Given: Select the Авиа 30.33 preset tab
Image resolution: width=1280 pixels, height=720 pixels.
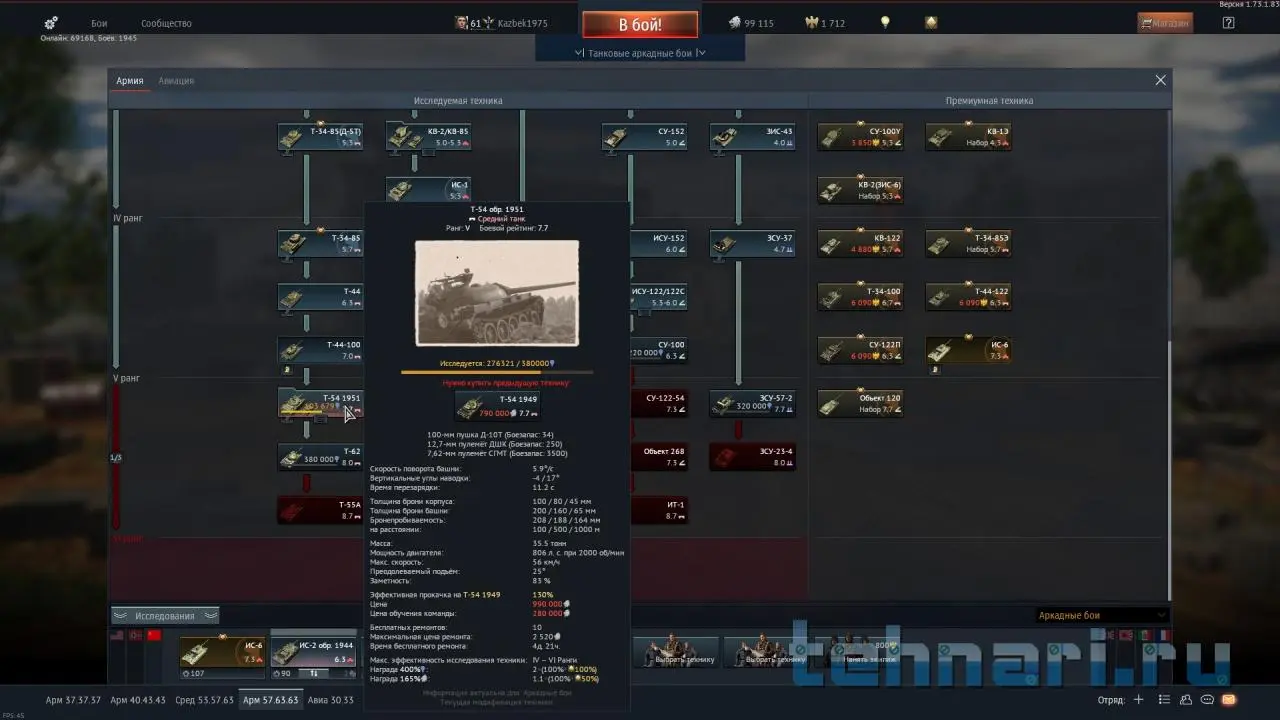Looking at the screenshot, I should [x=330, y=700].
